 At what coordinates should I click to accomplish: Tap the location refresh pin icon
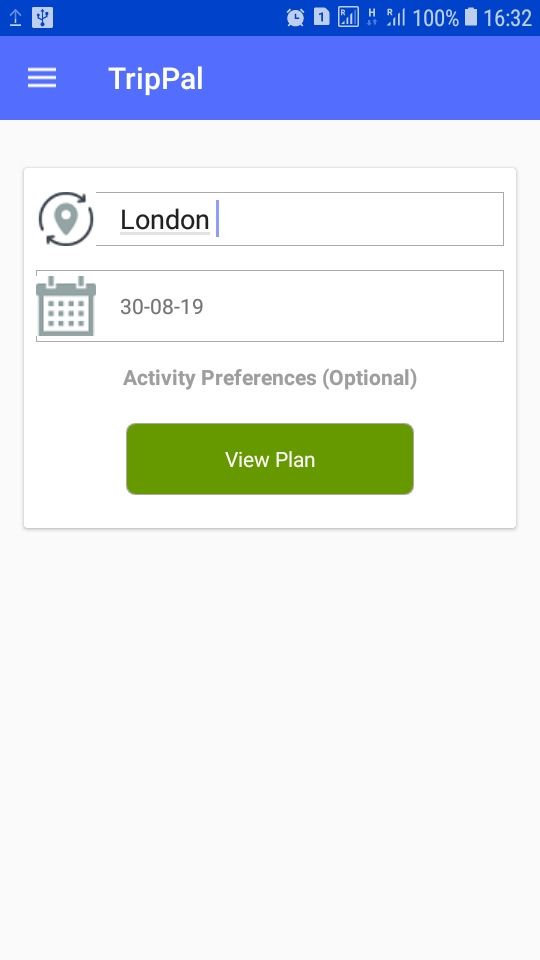pyautogui.click(x=66, y=219)
